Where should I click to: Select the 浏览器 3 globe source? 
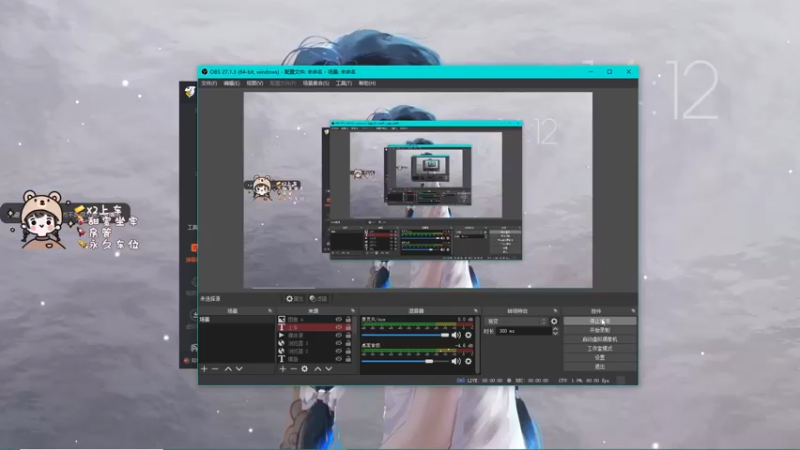coord(281,343)
